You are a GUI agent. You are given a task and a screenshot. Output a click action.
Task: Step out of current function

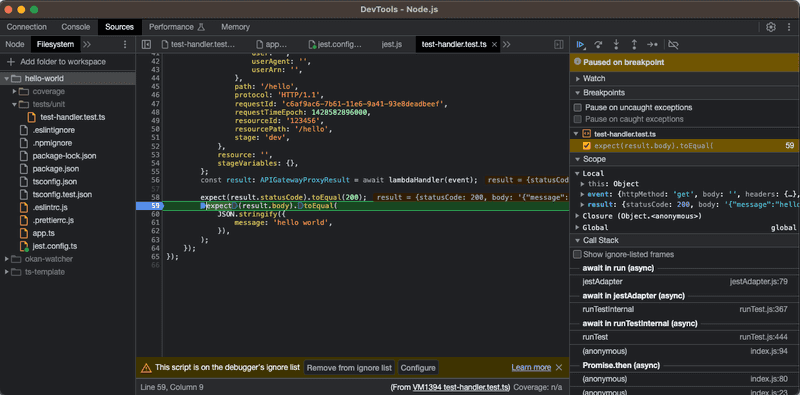[x=634, y=45]
